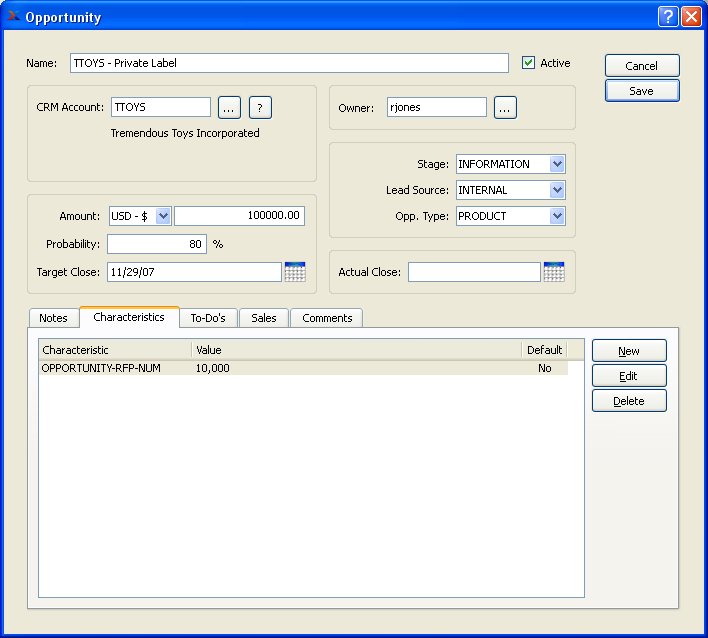Open the USD currency dropdown
This screenshot has width=708, height=638.
coord(163,216)
